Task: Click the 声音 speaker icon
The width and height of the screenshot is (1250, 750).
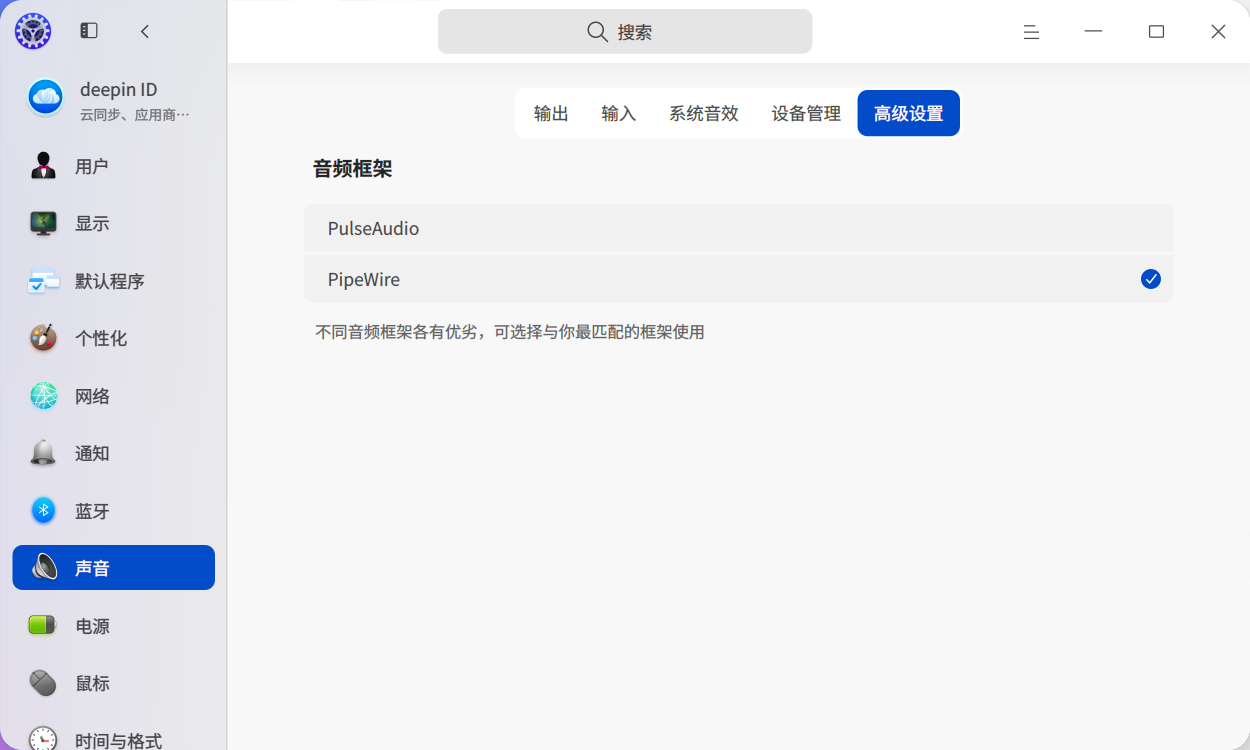Action: 44,568
